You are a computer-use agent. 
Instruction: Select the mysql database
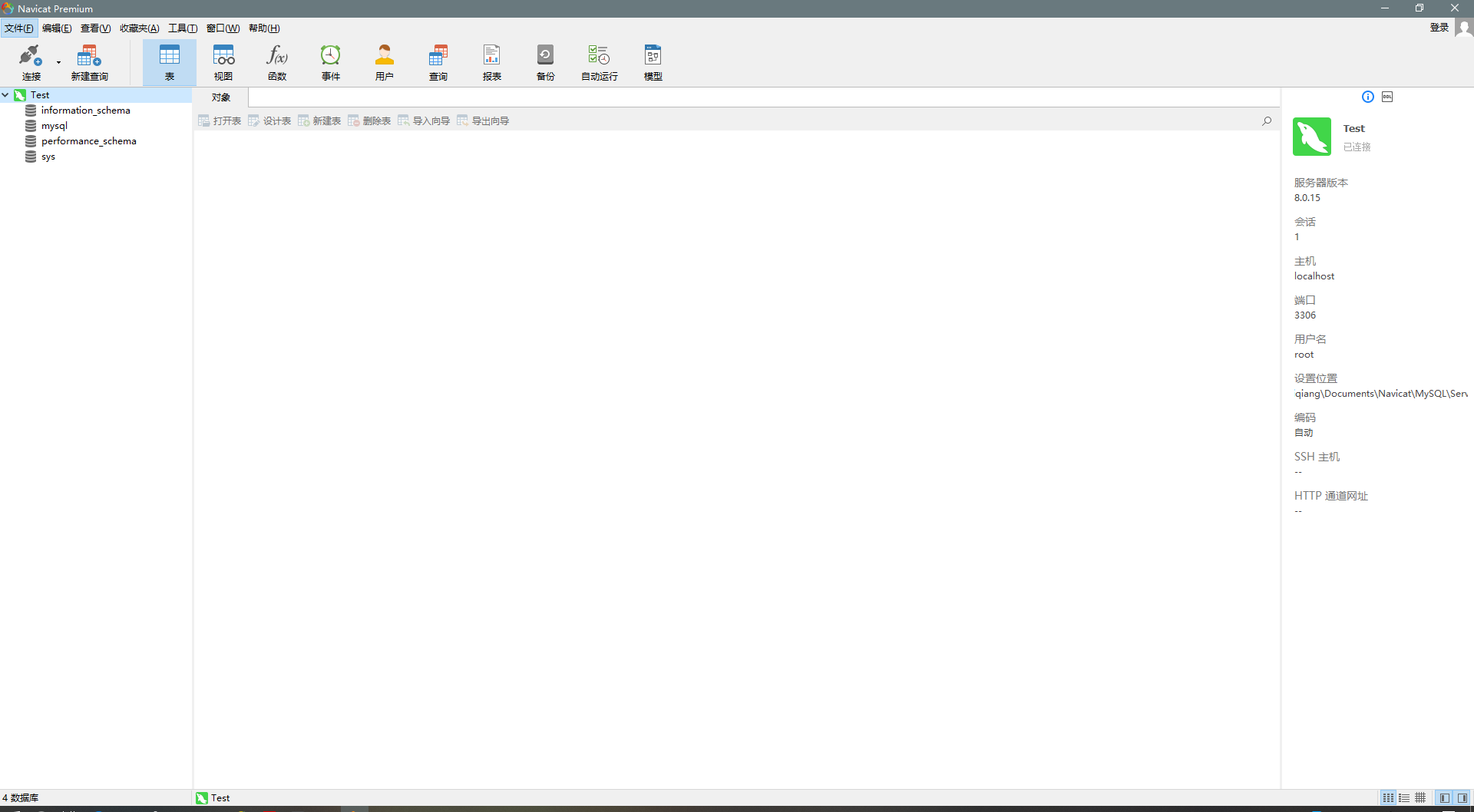coord(54,126)
